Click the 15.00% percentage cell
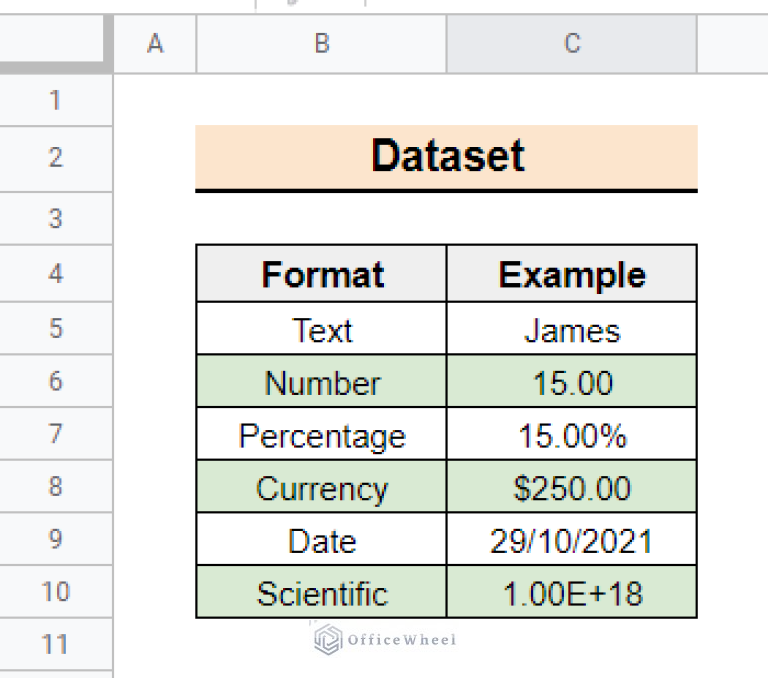 pyautogui.click(x=571, y=435)
